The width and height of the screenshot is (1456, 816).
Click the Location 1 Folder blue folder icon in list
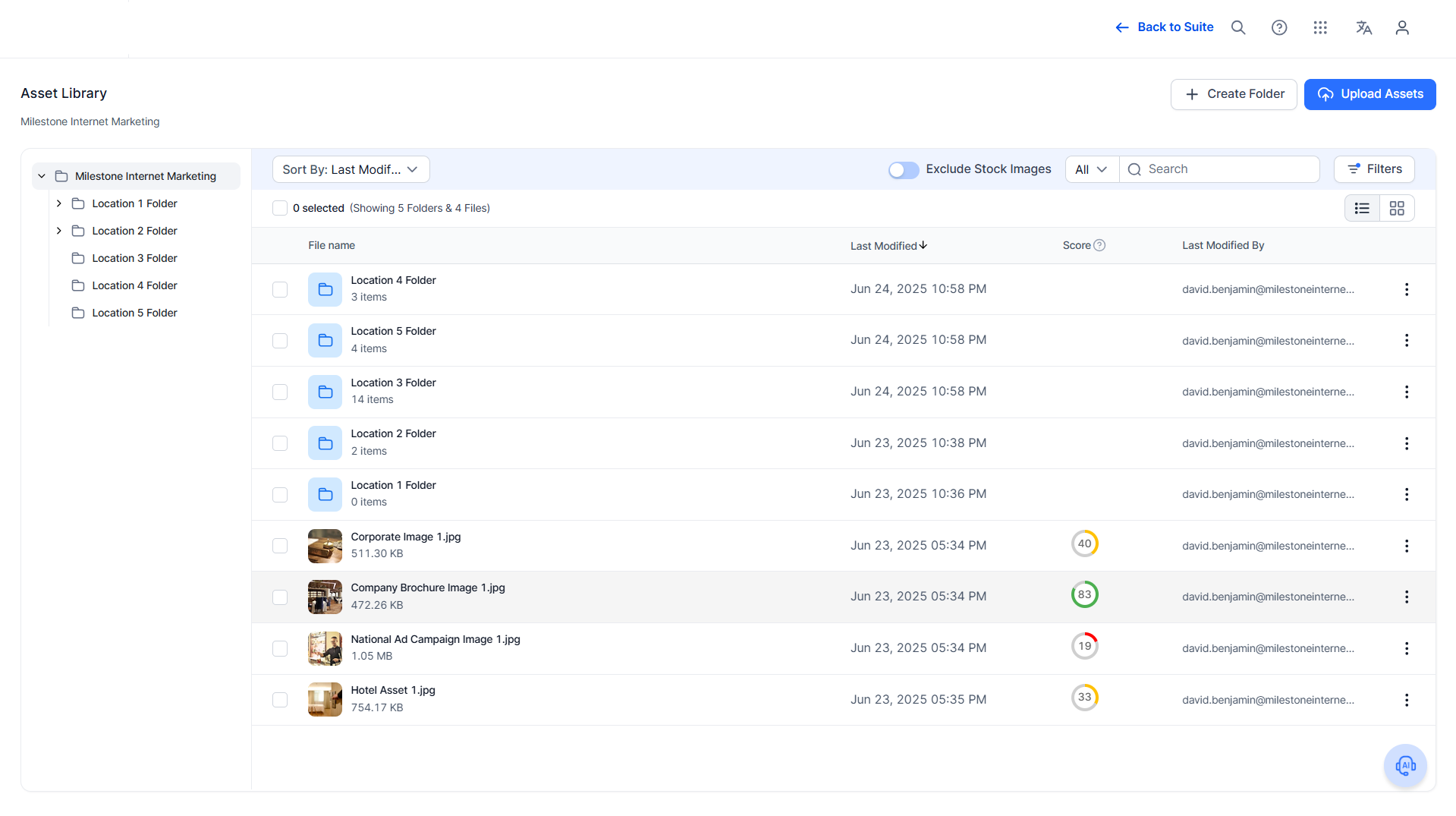pos(325,494)
